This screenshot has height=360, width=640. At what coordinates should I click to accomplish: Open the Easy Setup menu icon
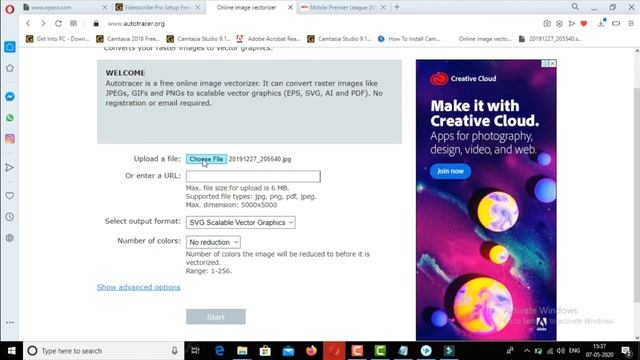631,24
